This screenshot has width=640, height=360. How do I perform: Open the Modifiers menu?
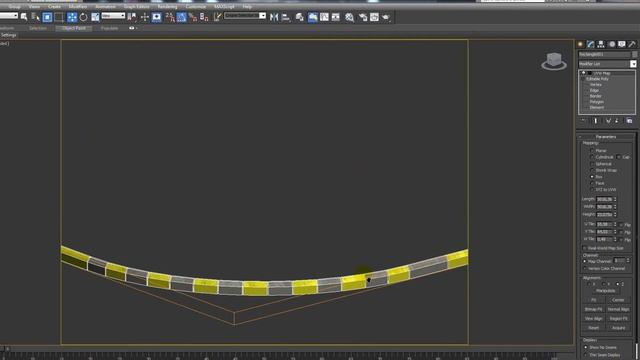(x=78, y=7)
